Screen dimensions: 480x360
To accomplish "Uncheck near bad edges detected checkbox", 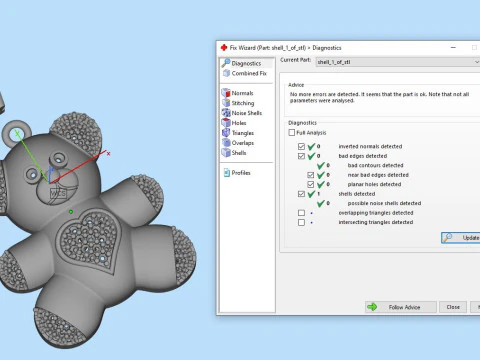I will [x=311, y=175].
